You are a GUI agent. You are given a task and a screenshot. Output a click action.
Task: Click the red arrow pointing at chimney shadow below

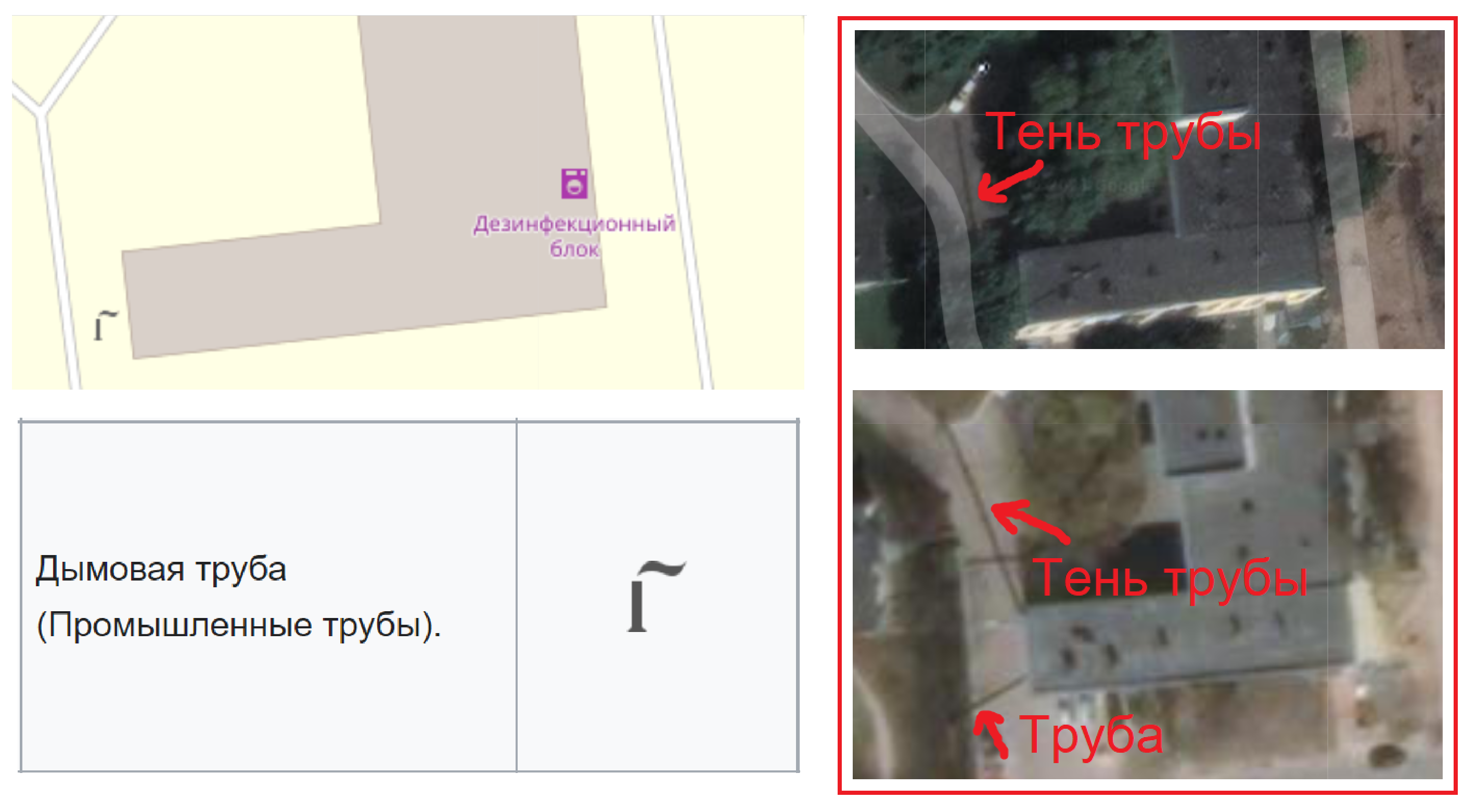pyautogui.click(x=1030, y=520)
